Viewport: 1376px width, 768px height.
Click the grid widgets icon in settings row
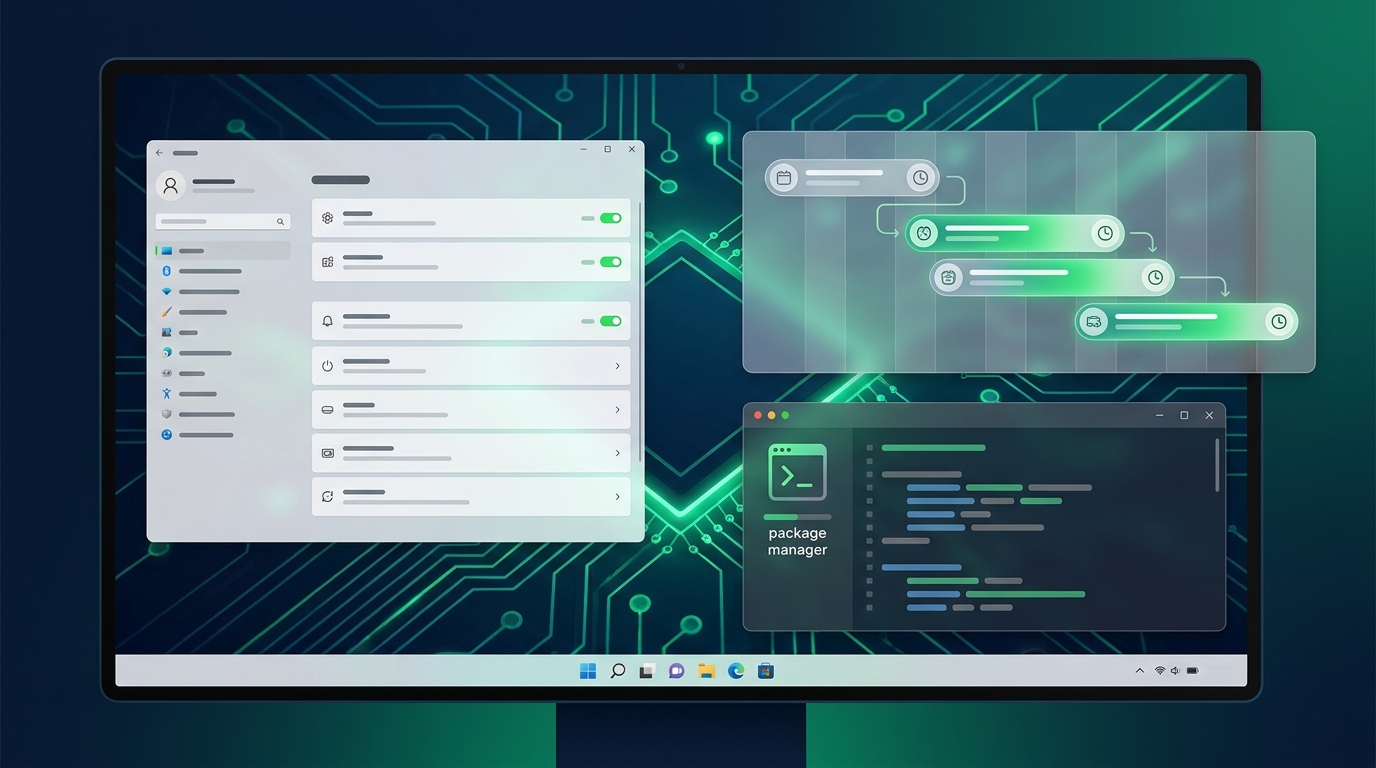[327, 262]
